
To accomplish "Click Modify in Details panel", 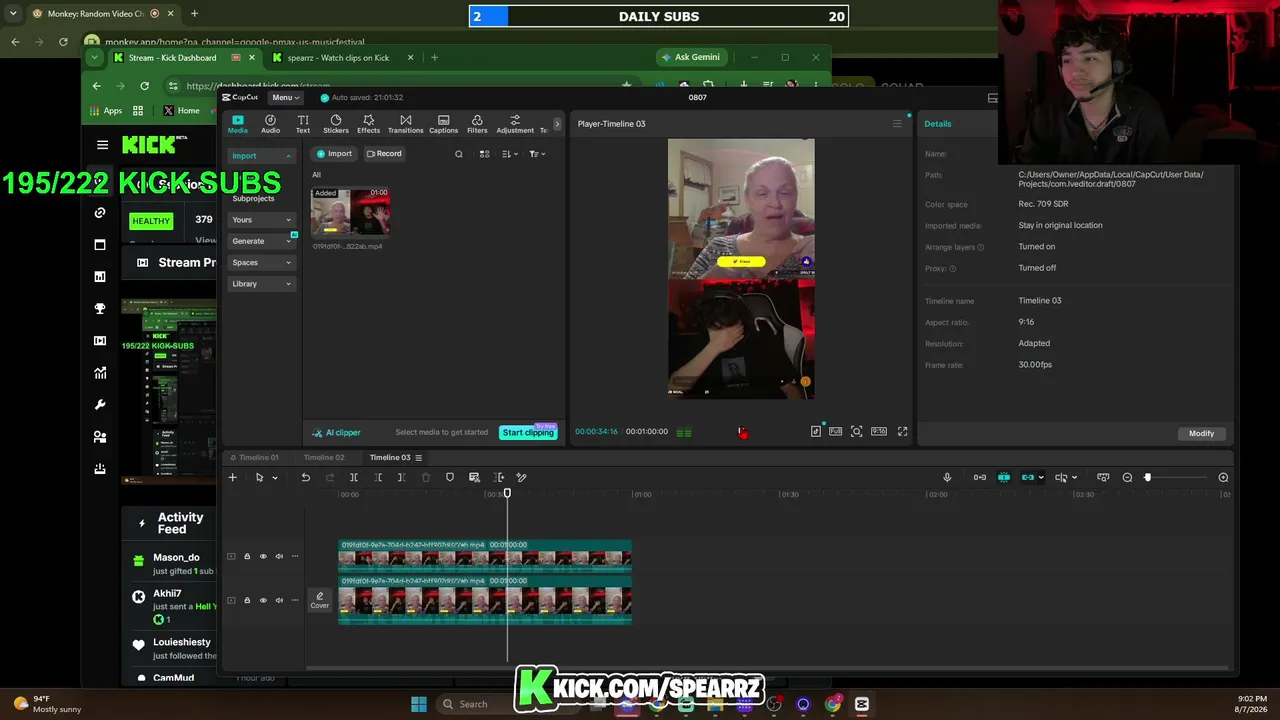I will (1201, 433).
